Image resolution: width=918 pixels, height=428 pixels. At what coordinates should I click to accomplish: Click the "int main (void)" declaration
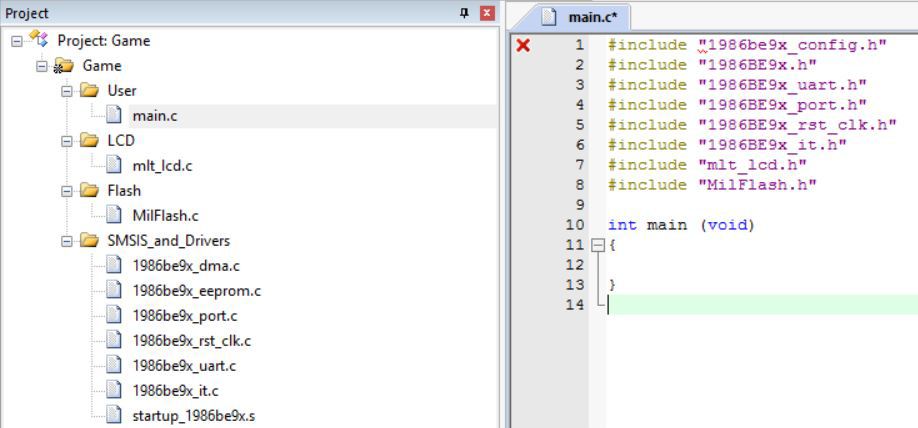point(681,225)
